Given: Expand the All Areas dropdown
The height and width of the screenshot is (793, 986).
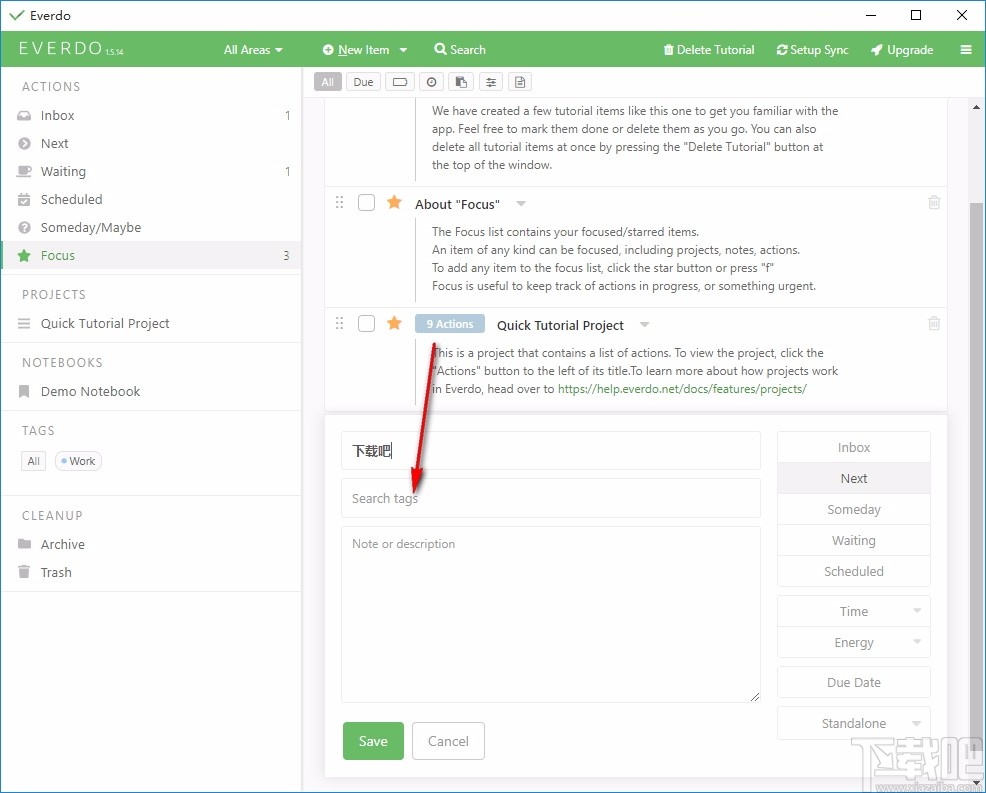Looking at the screenshot, I should pos(253,50).
